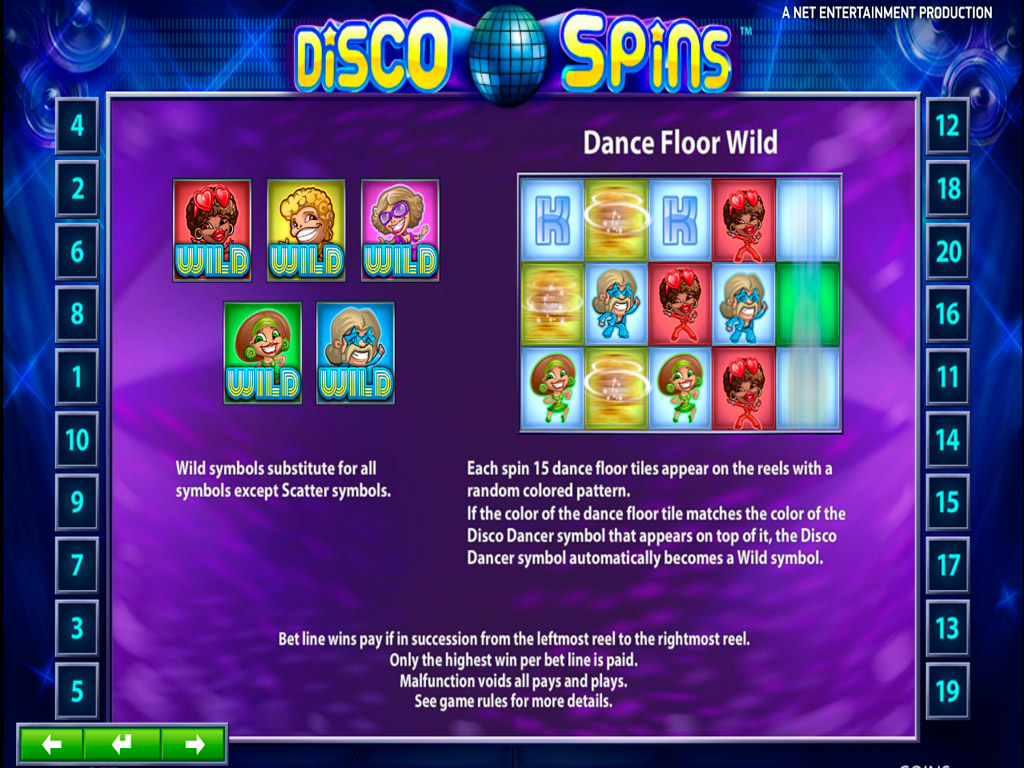Select bet line 20 indicator
Image resolution: width=1024 pixels, height=768 pixels.
coord(947,251)
